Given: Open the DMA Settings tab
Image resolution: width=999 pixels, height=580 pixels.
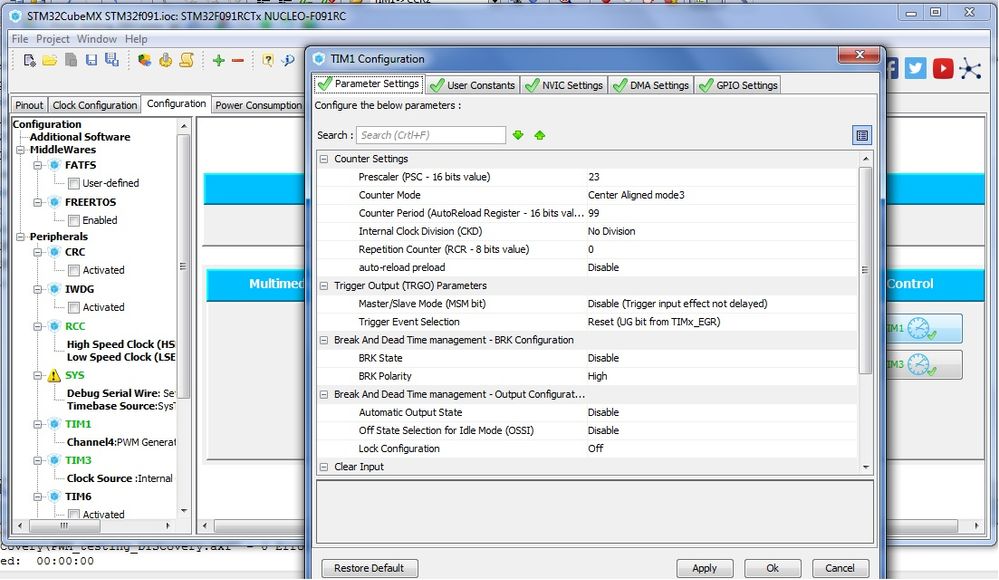Looking at the screenshot, I should point(650,85).
